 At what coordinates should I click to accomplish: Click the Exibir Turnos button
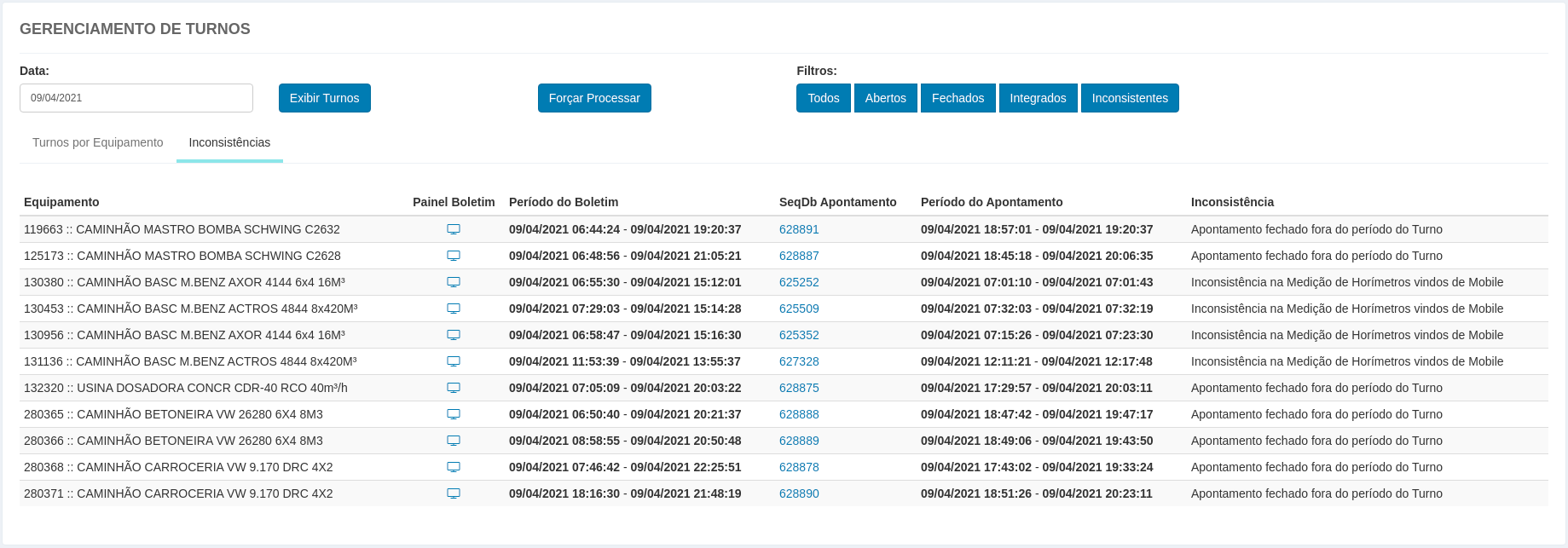coord(324,98)
